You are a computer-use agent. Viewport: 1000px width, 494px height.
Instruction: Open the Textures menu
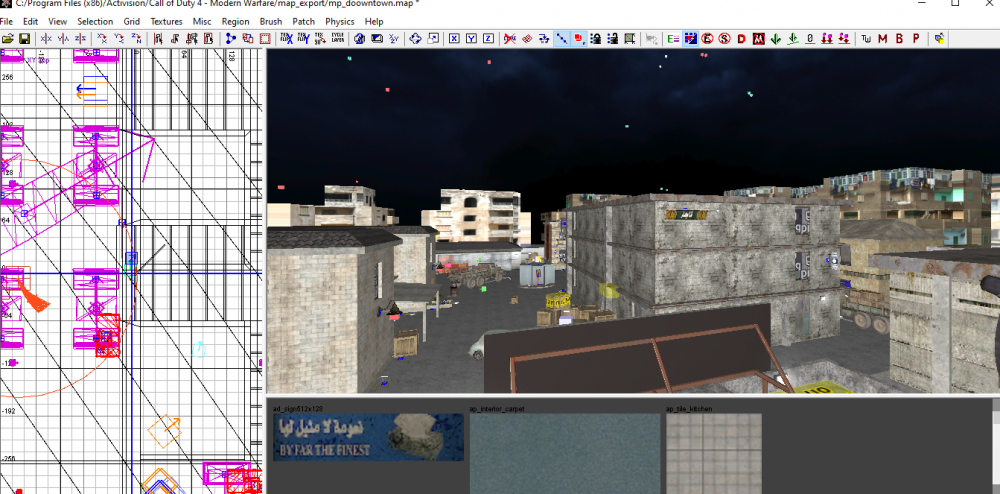(x=166, y=21)
